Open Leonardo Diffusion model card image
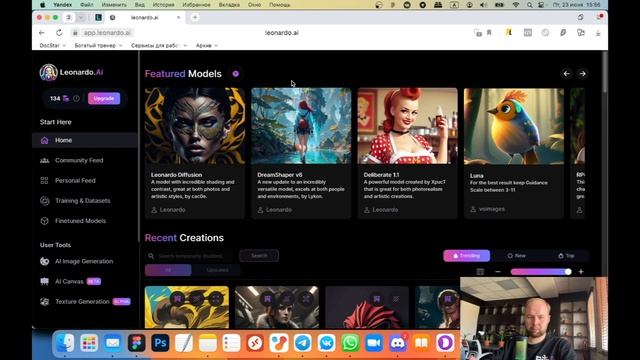 (x=195, y=126)
